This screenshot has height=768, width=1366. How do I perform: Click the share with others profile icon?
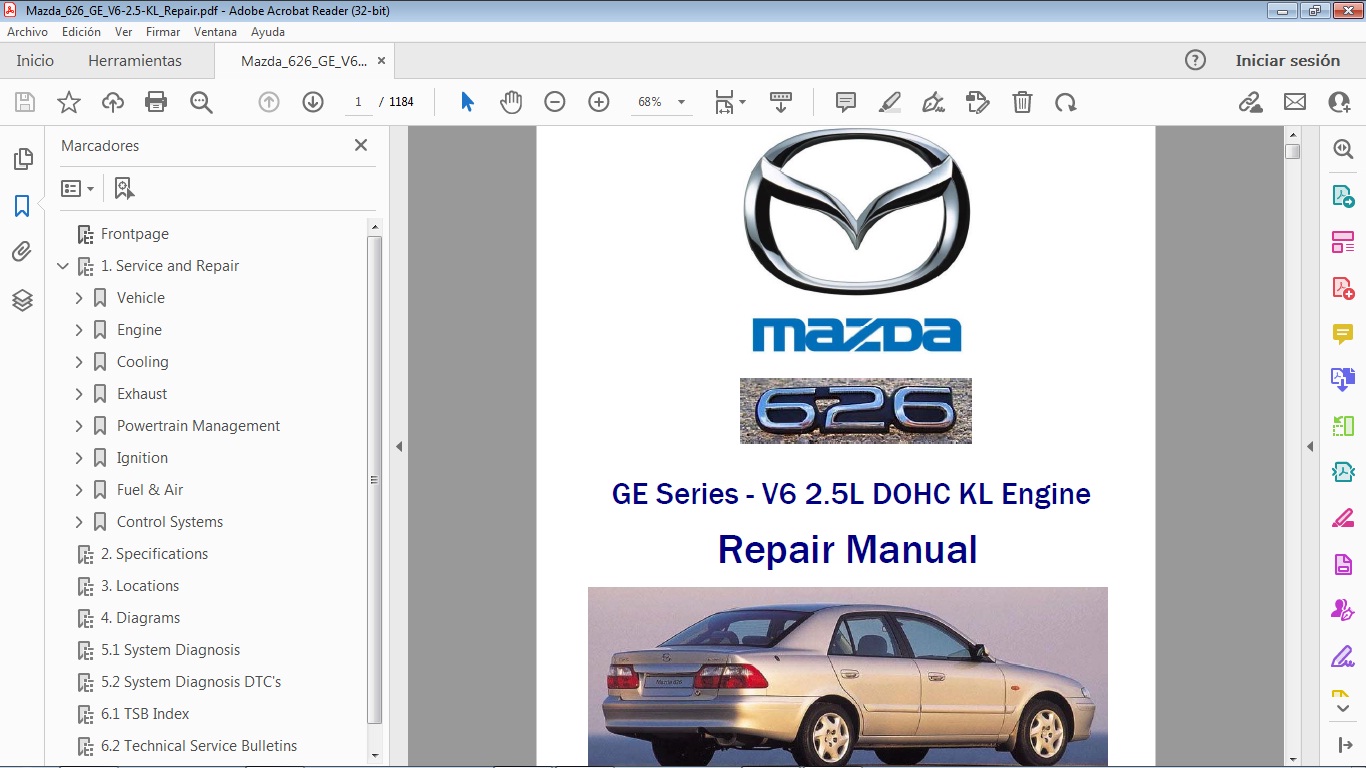pyautogui.click(x=1339, y=102)
